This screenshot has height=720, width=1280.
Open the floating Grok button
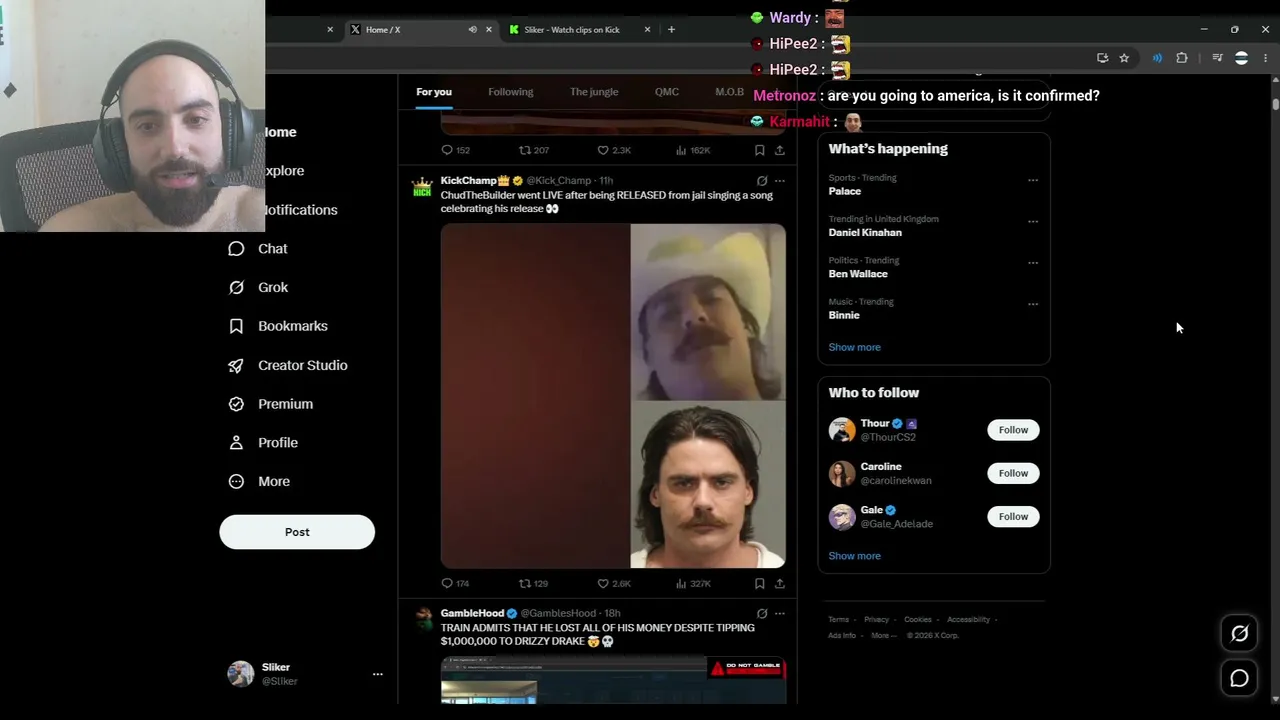1239,633
